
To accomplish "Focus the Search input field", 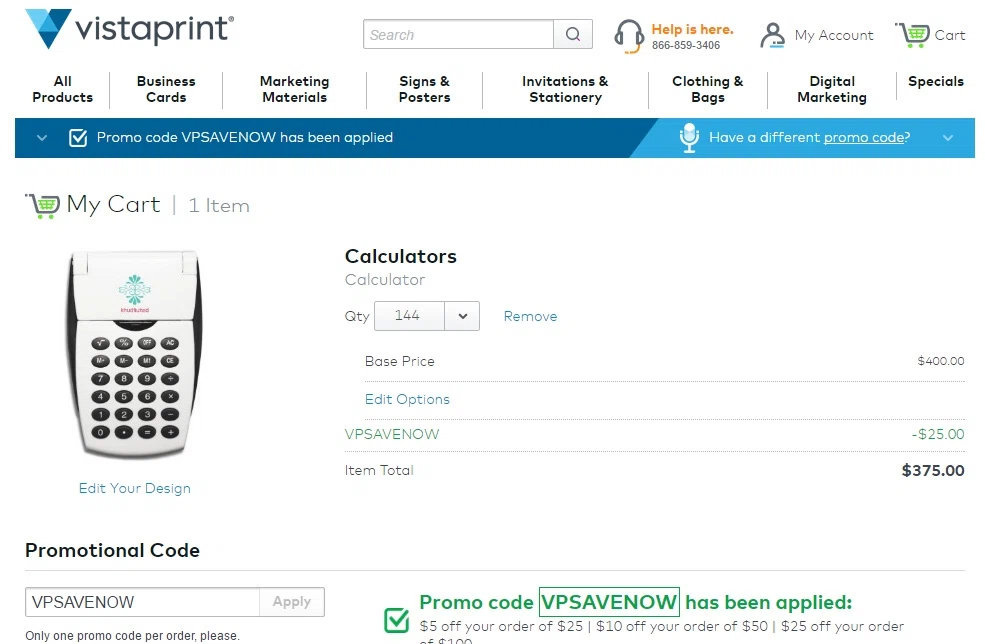I will tap(459, 34).
